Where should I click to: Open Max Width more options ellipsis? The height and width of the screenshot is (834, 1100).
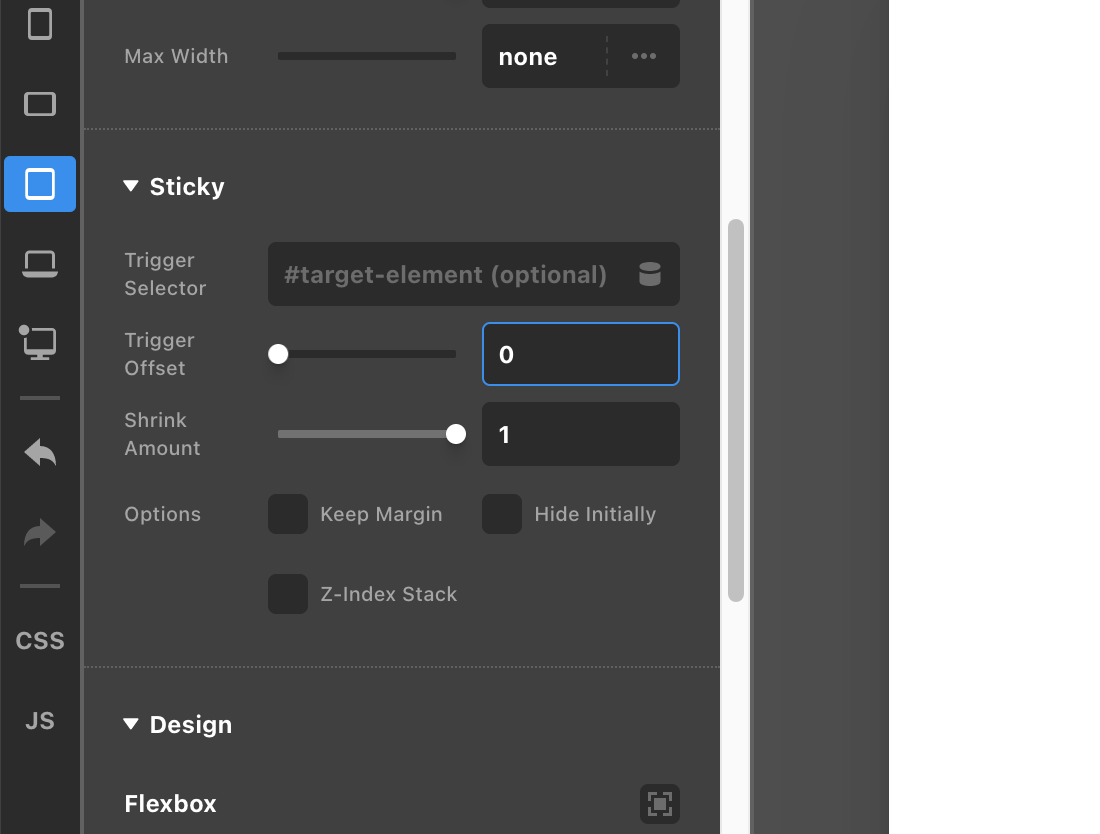click(x=644, y=56)
